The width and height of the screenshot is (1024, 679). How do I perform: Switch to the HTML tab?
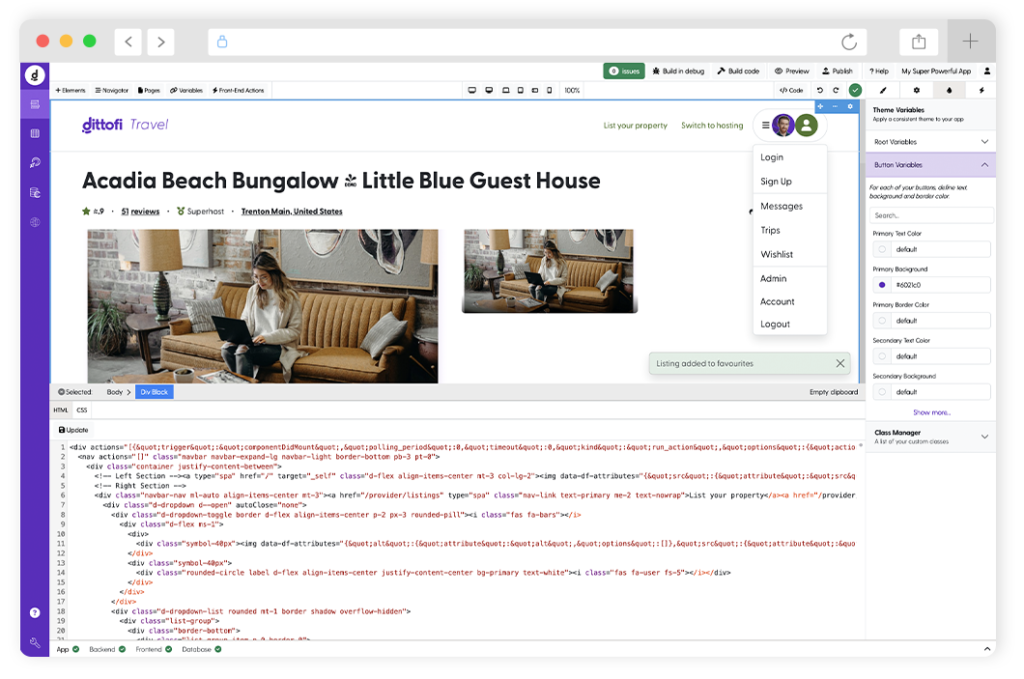pos(61,410)
